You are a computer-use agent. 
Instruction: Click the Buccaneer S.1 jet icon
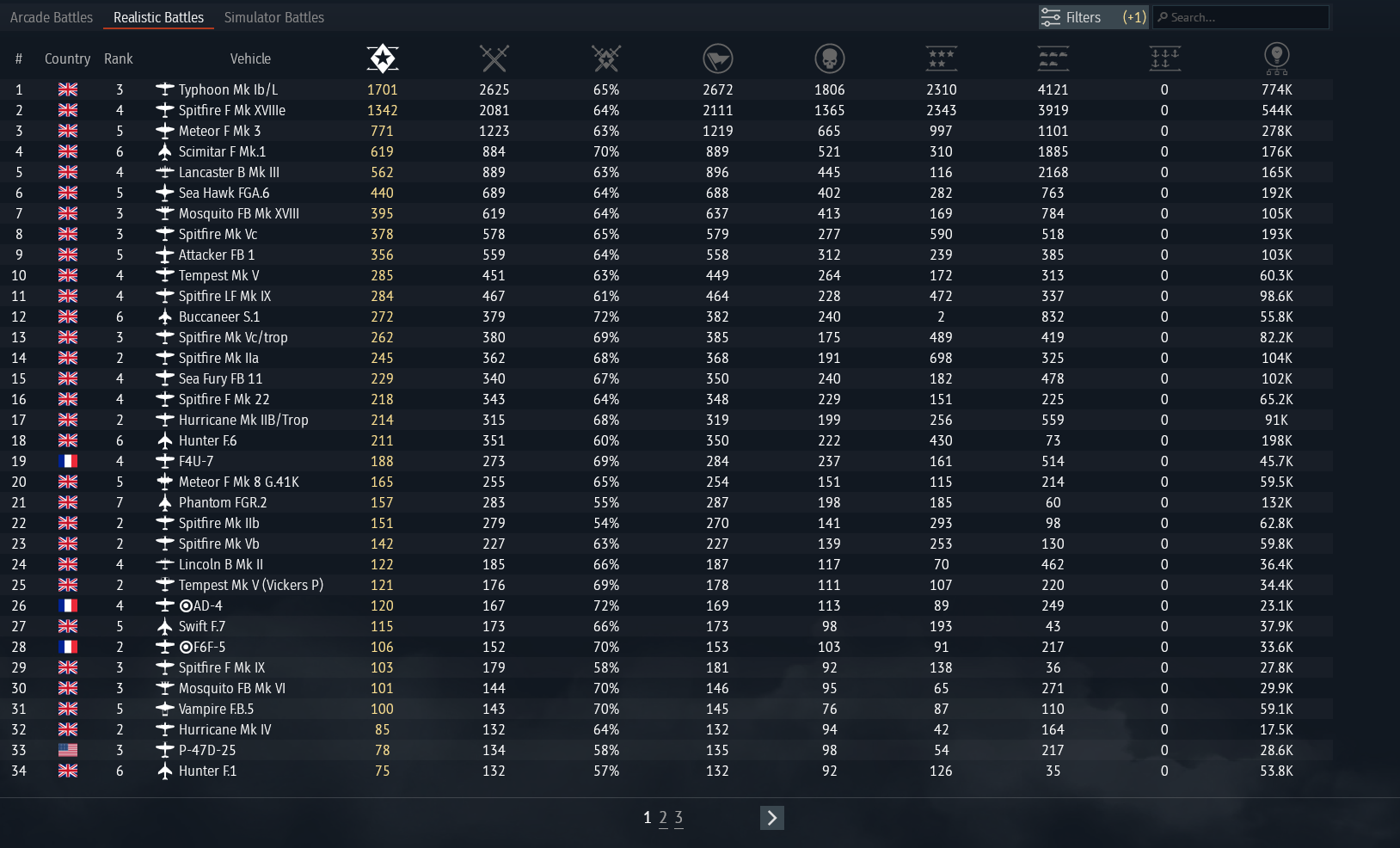[x=165, y=316]
